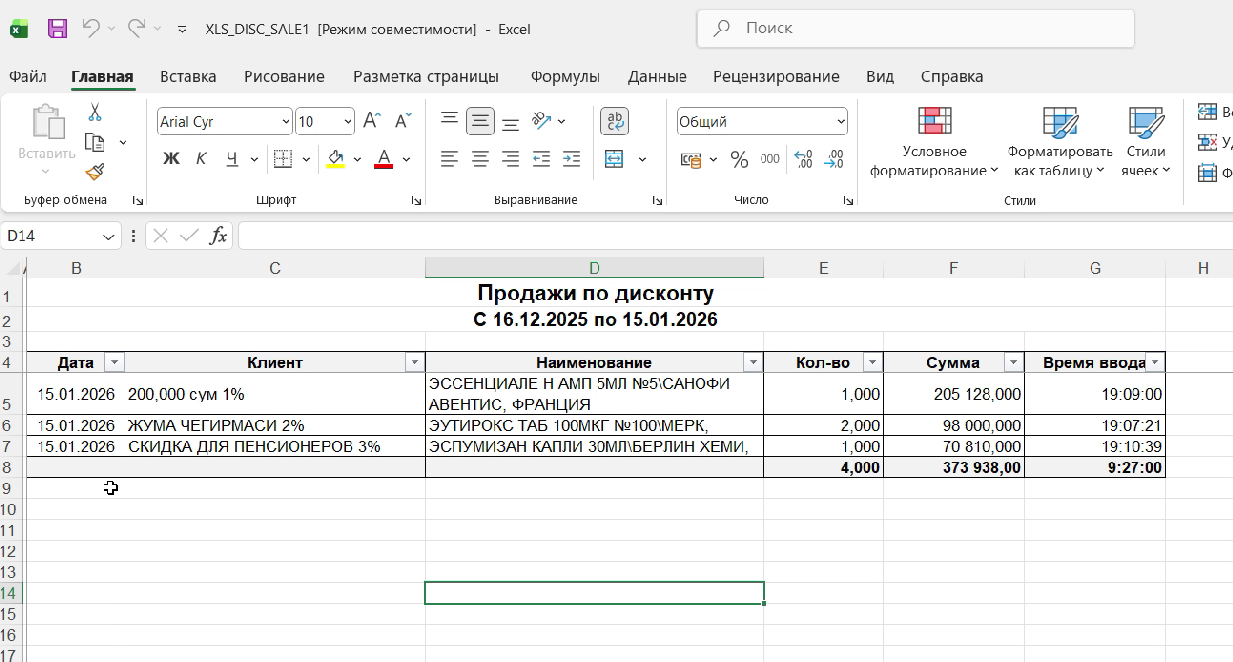This screenshot has width=1233, height=662.
Task: Open the Шрифт group dialog launcher
Action: pos(416,201)
